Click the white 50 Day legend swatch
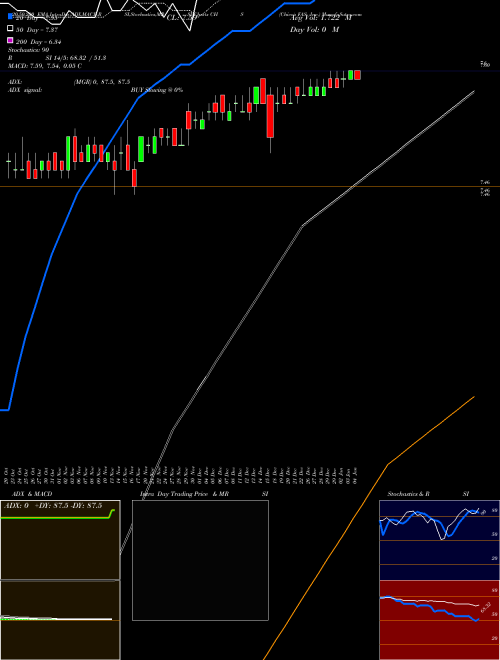This screenshot has height=660, width=500. (10, 29)
